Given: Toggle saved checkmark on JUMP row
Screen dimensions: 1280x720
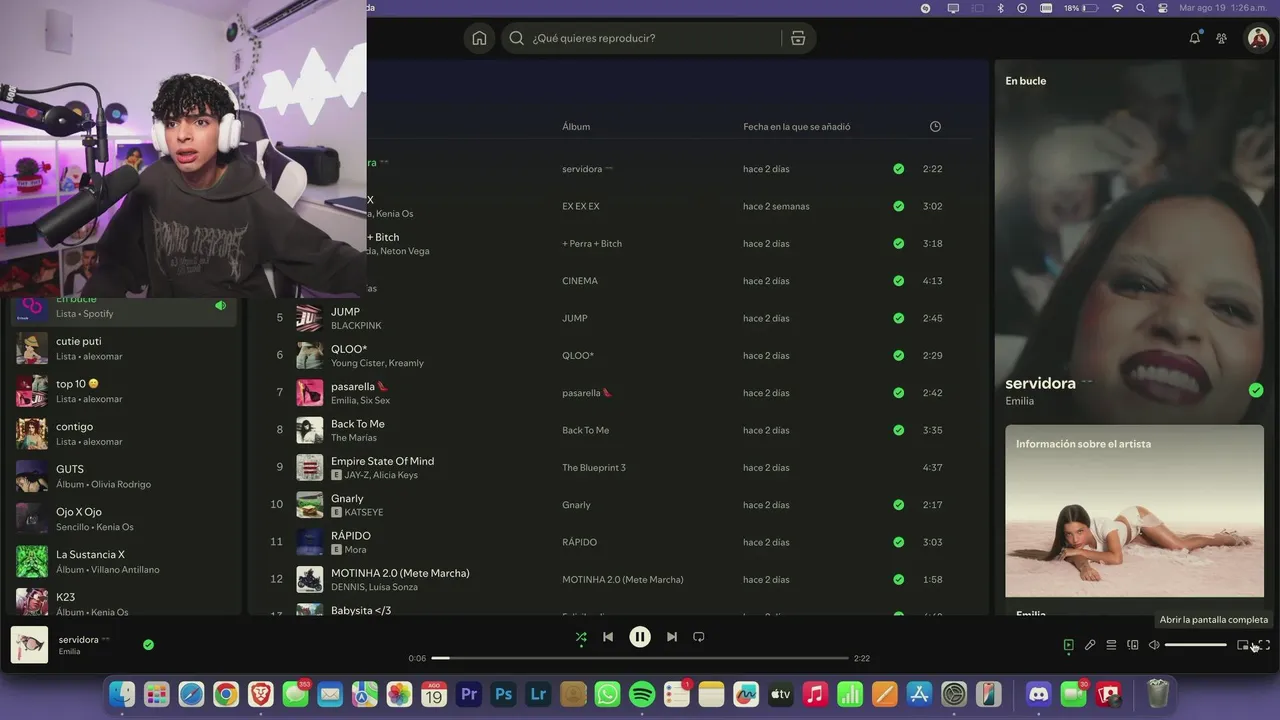Looking at the screenshot, I should pyautogui.click(x=899, y=318).
